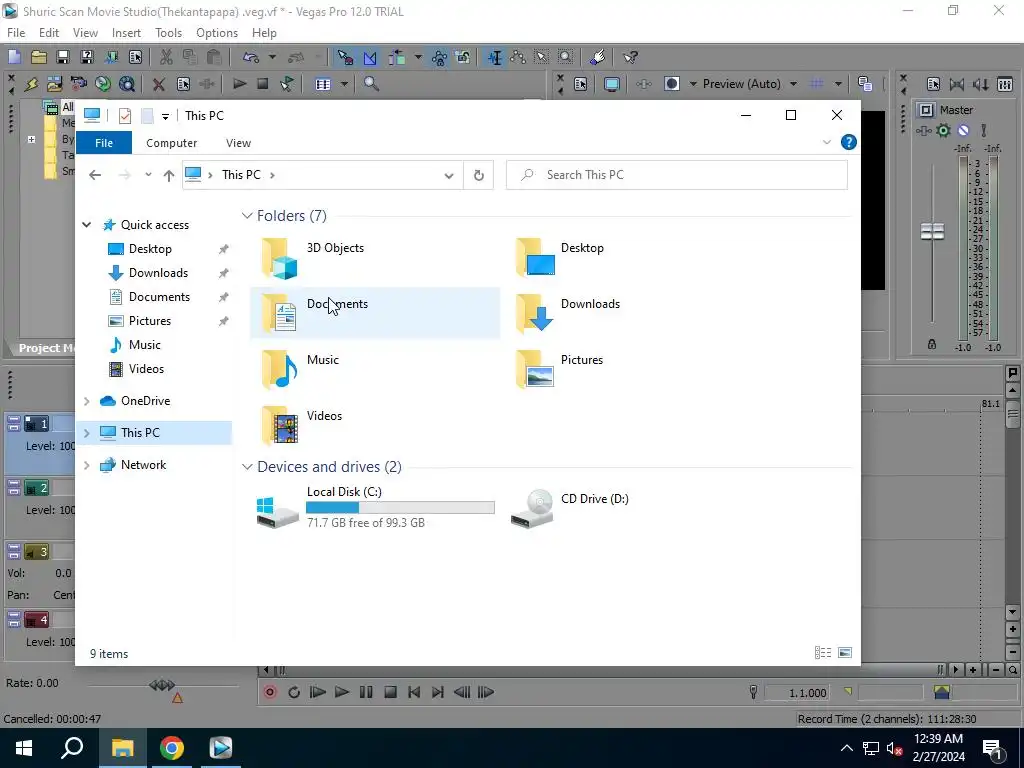Switch Explorer to details view icon
This screenshot has height=768, width=1024.
823,652
